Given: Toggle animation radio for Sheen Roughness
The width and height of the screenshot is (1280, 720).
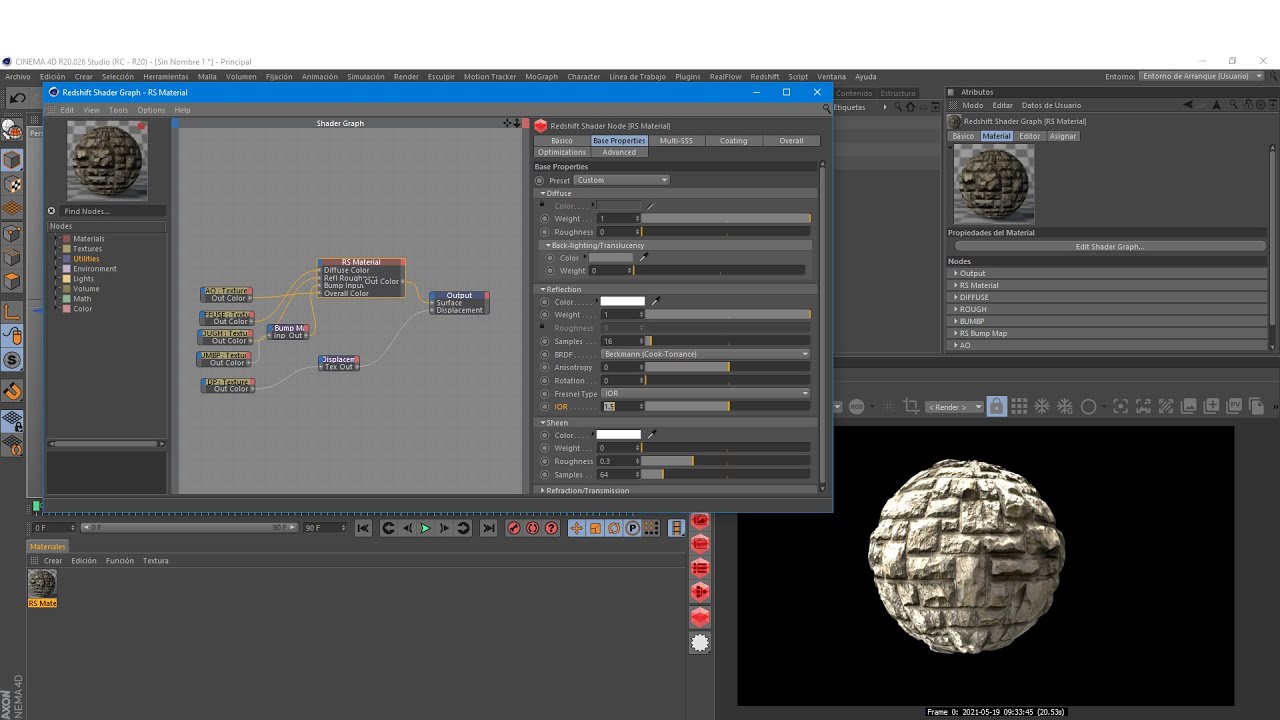Looking at the screenshot, I should (545, 461).
